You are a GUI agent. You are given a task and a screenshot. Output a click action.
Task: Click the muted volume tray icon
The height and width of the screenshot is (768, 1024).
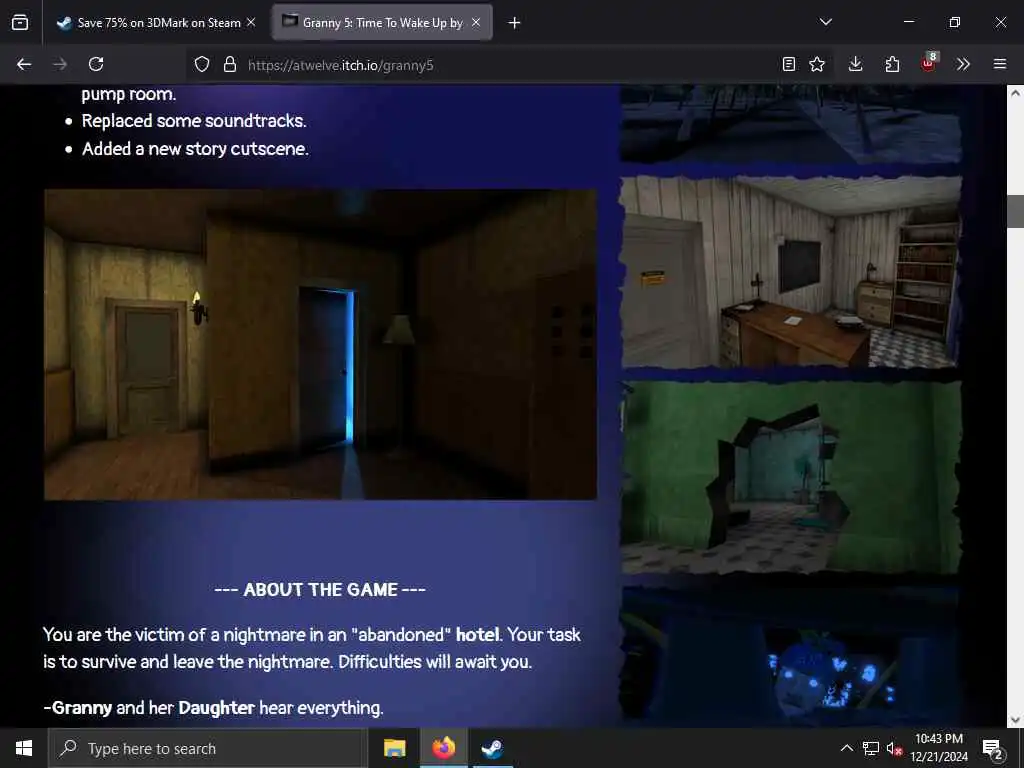click(894, 748)
